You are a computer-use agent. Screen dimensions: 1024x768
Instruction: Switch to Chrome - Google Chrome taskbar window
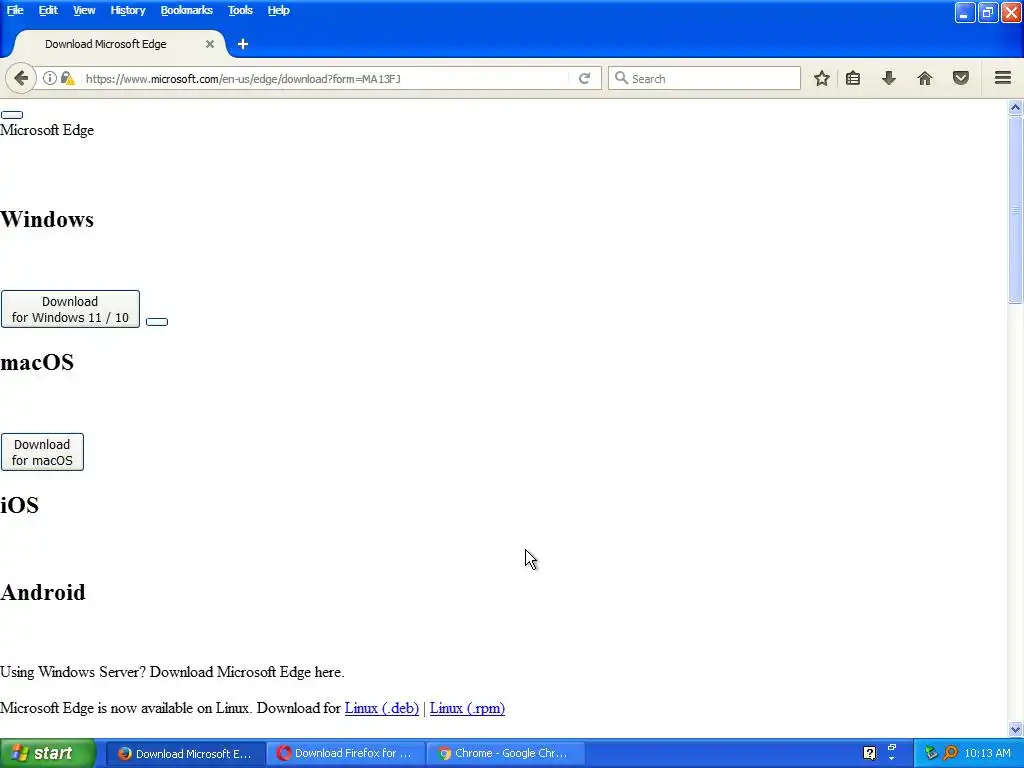(505, 754)
